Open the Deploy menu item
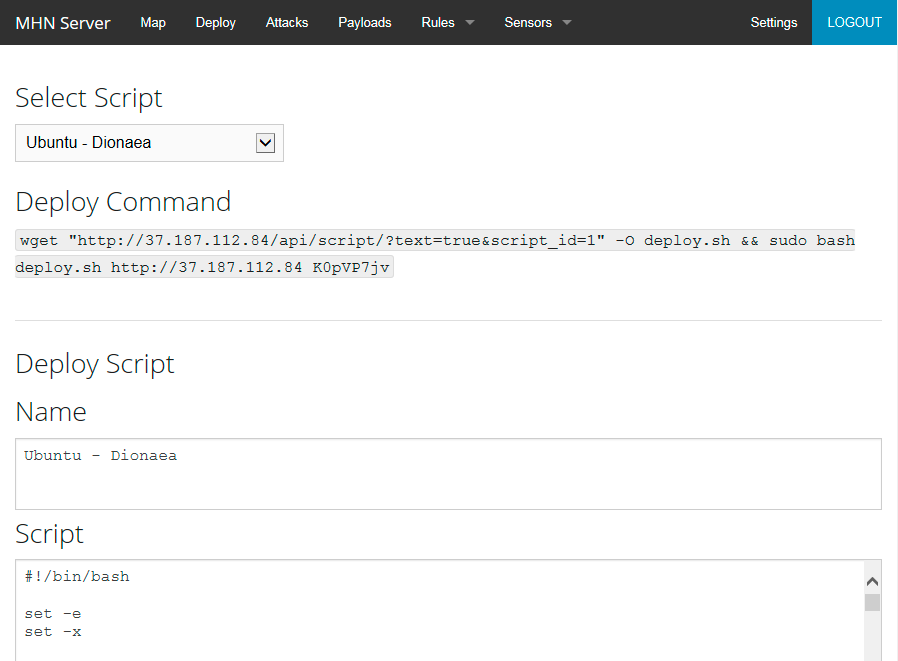This screenshot has height=661, width=898. pos(215,22)
